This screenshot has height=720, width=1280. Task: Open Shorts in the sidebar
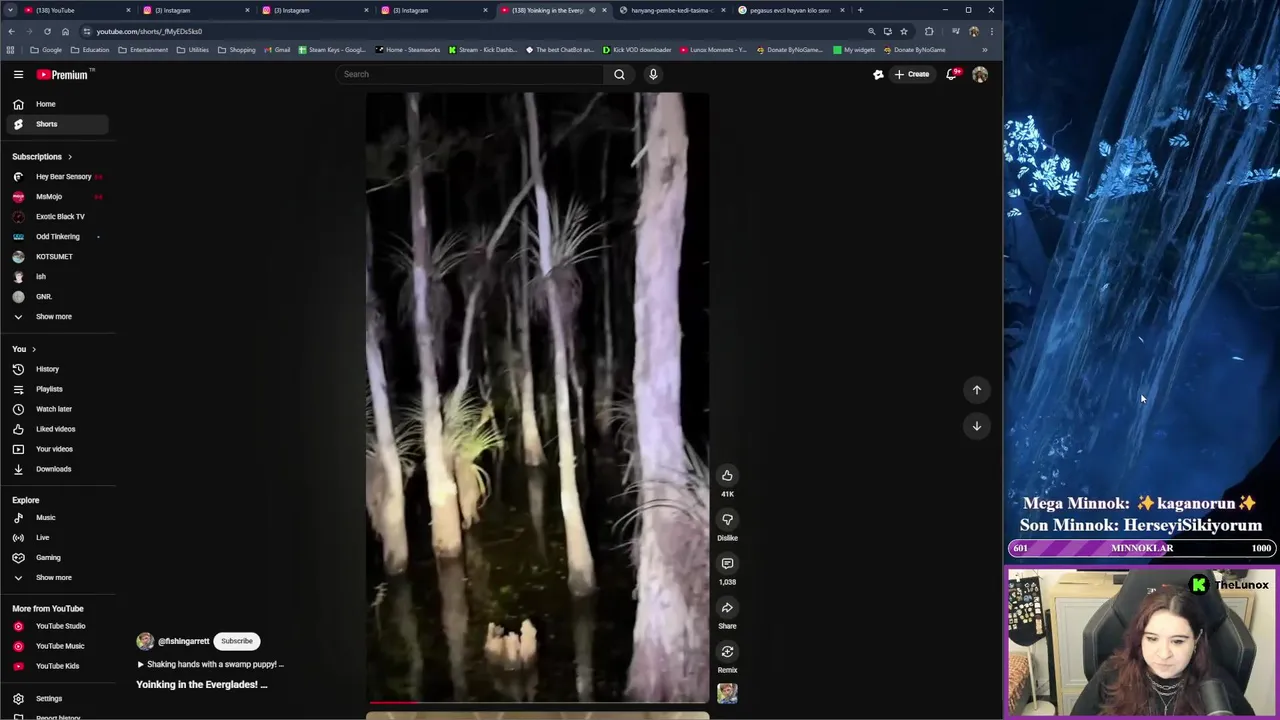click(57, 124)
